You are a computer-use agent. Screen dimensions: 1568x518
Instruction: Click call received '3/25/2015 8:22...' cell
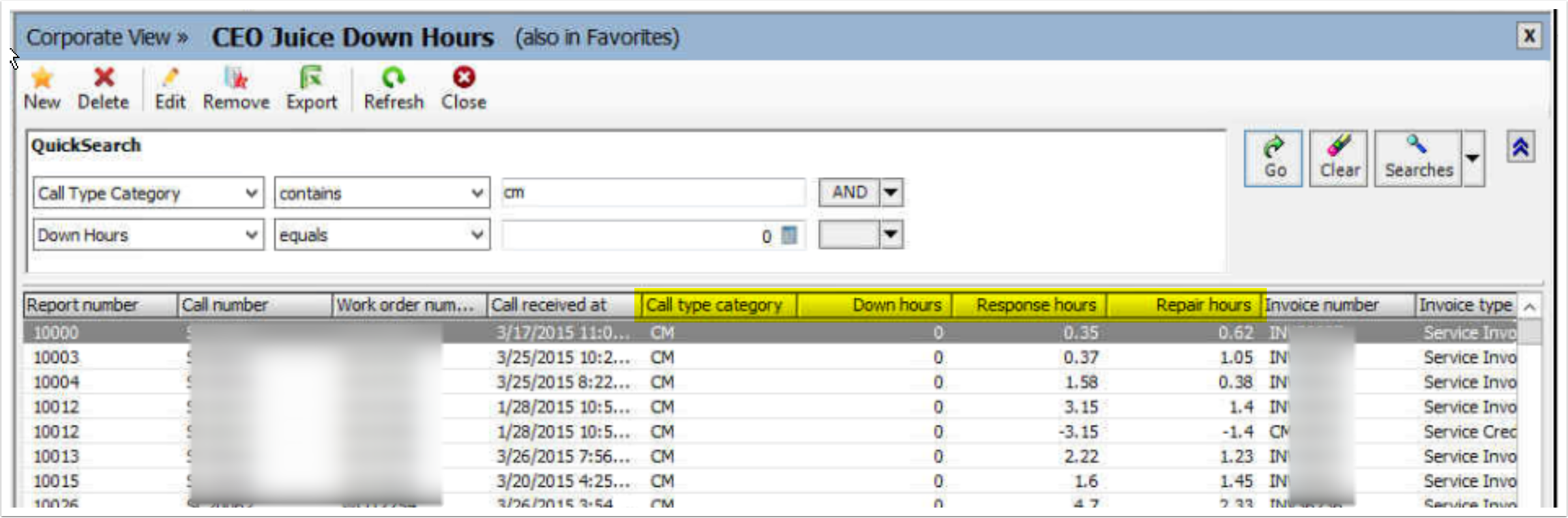(563, 382)
